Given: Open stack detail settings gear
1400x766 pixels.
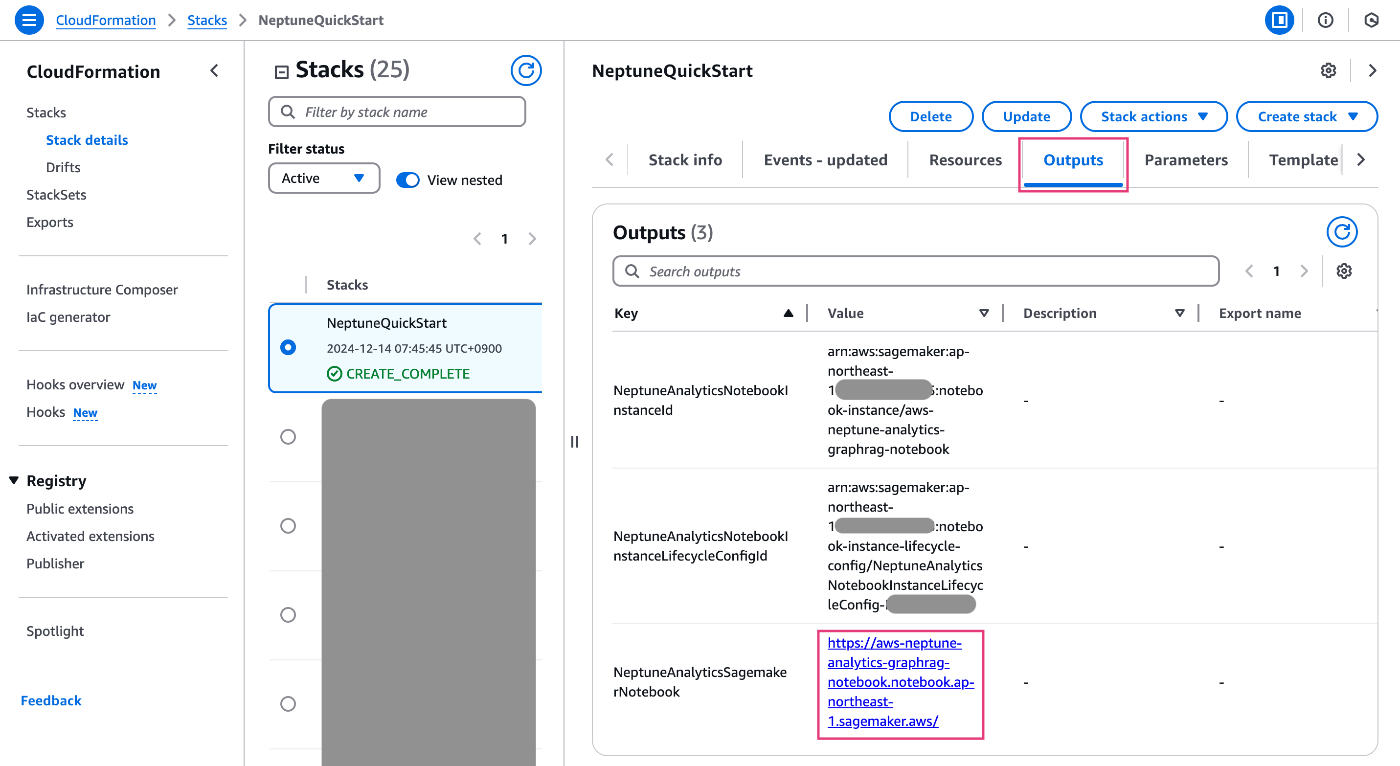Looking at the screenshot, I should point(1328,71).
